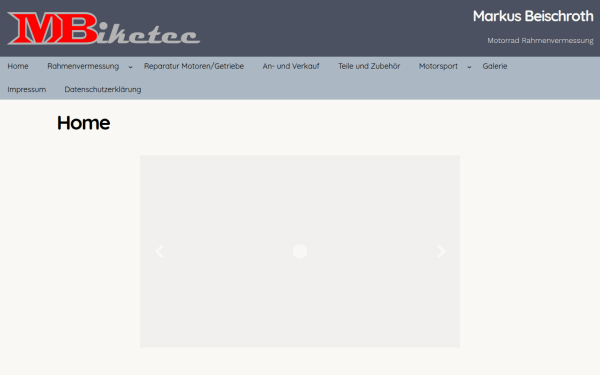Image resolution: width=600 pixels, height=375 pixels.
Task: Click the Home page heading
Action: tap(83, 123)
